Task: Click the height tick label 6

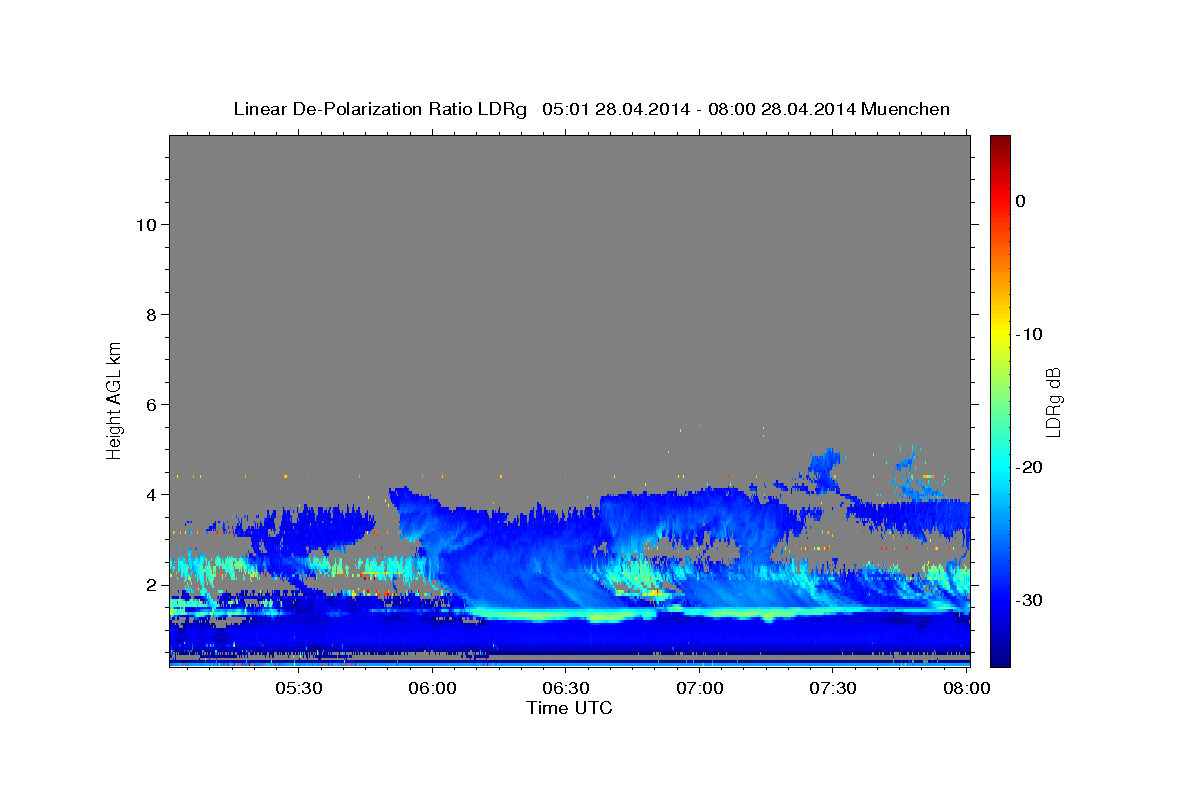Action: click(152, 405)
